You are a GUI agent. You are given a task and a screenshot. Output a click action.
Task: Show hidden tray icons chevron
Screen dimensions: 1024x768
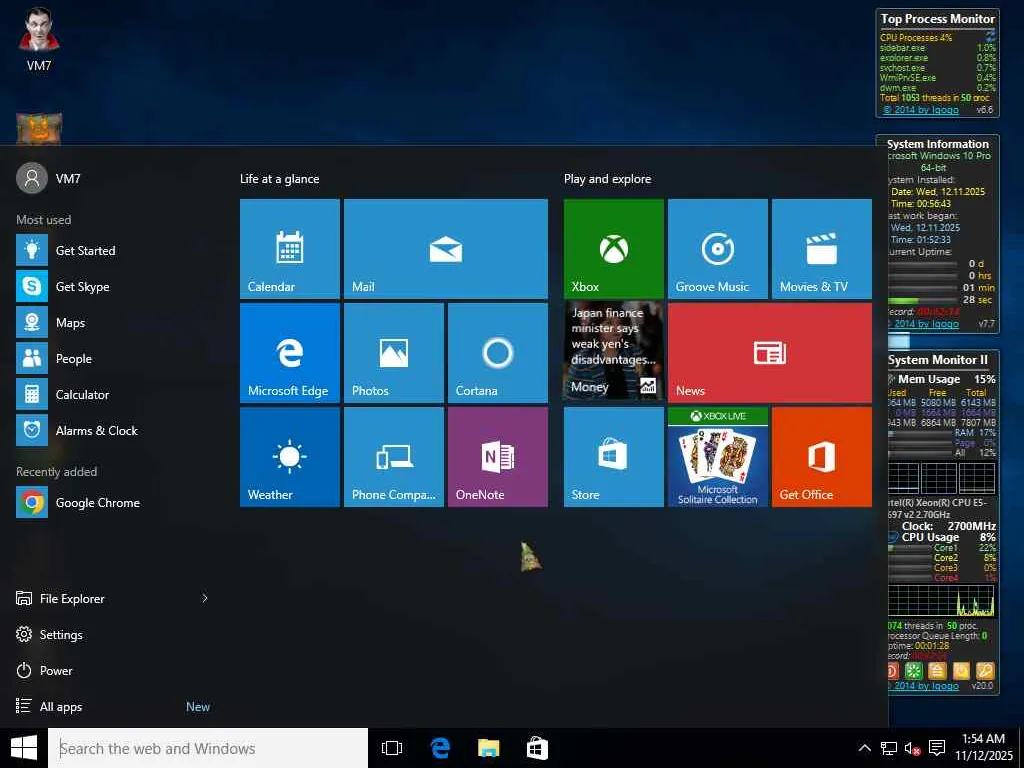coord(864,748)
